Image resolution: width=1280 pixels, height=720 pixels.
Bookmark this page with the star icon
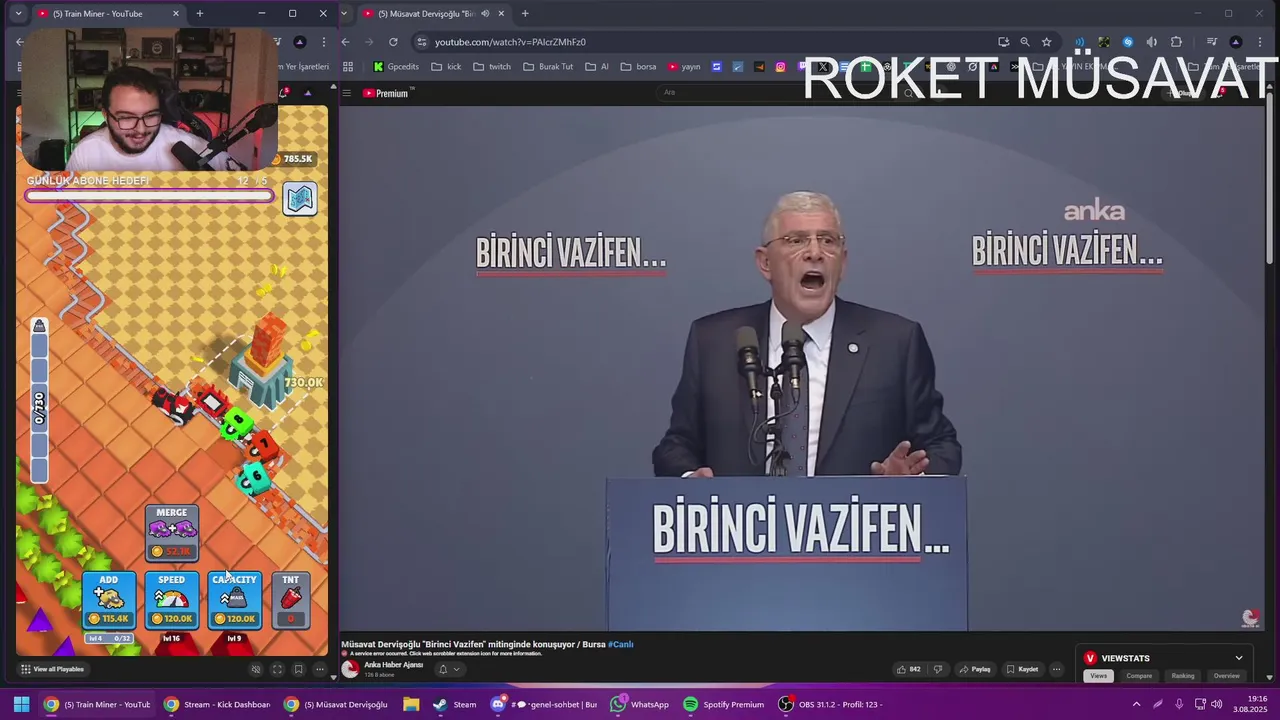pyautogui.click(x=1047, y=42)
